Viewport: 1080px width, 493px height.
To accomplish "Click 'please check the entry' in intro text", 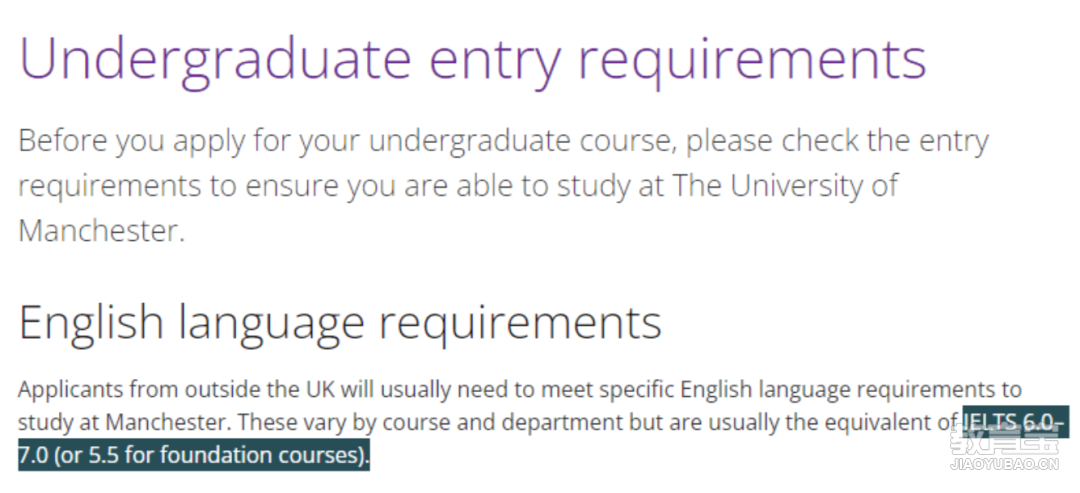I will tap(838, 143).
